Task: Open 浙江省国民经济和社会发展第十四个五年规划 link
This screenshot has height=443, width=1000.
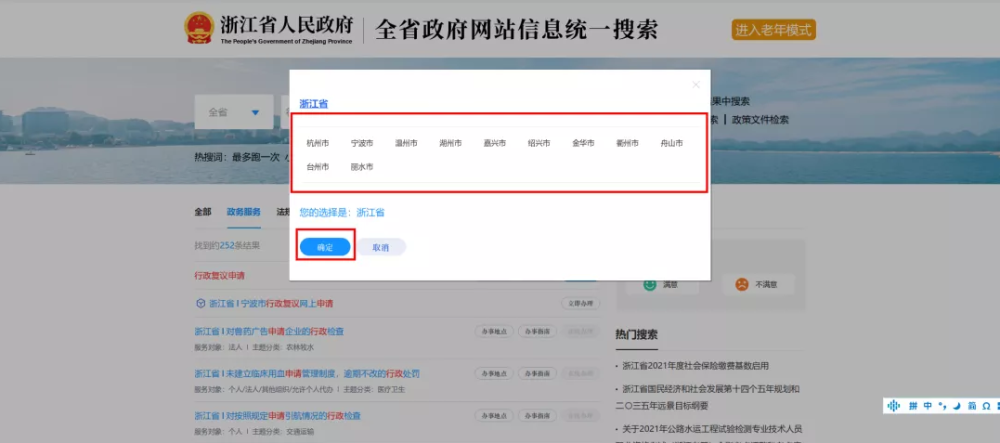Action: click(707, 397)
